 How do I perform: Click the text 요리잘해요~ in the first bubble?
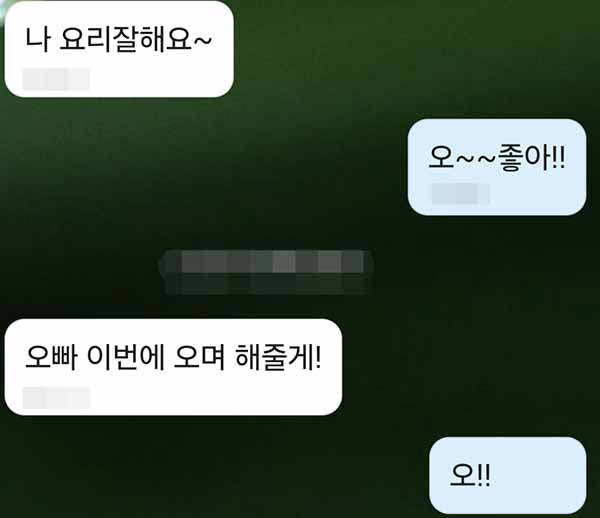click(x=135, y=39)
